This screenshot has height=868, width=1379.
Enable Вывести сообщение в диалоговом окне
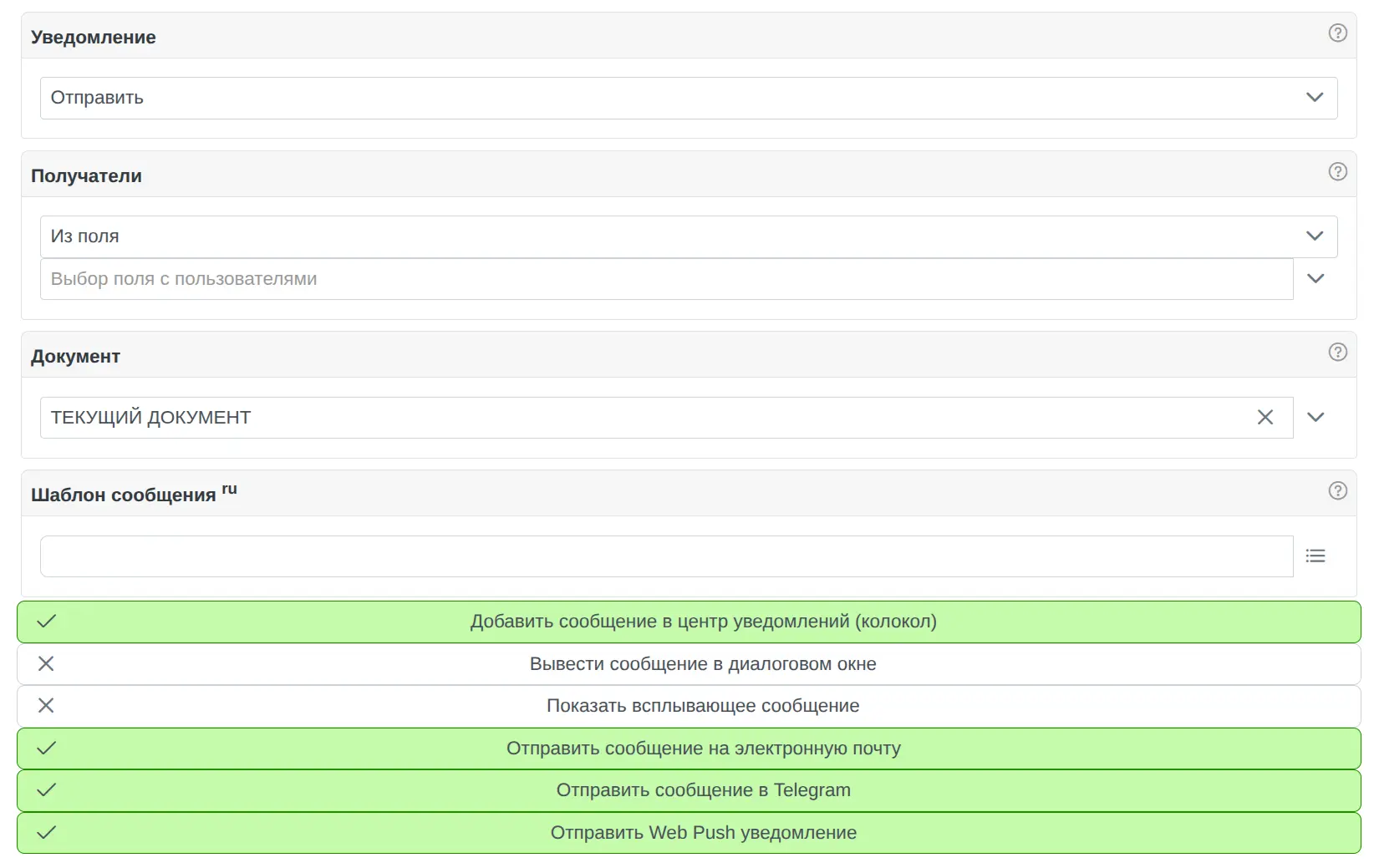coord(702,664)
